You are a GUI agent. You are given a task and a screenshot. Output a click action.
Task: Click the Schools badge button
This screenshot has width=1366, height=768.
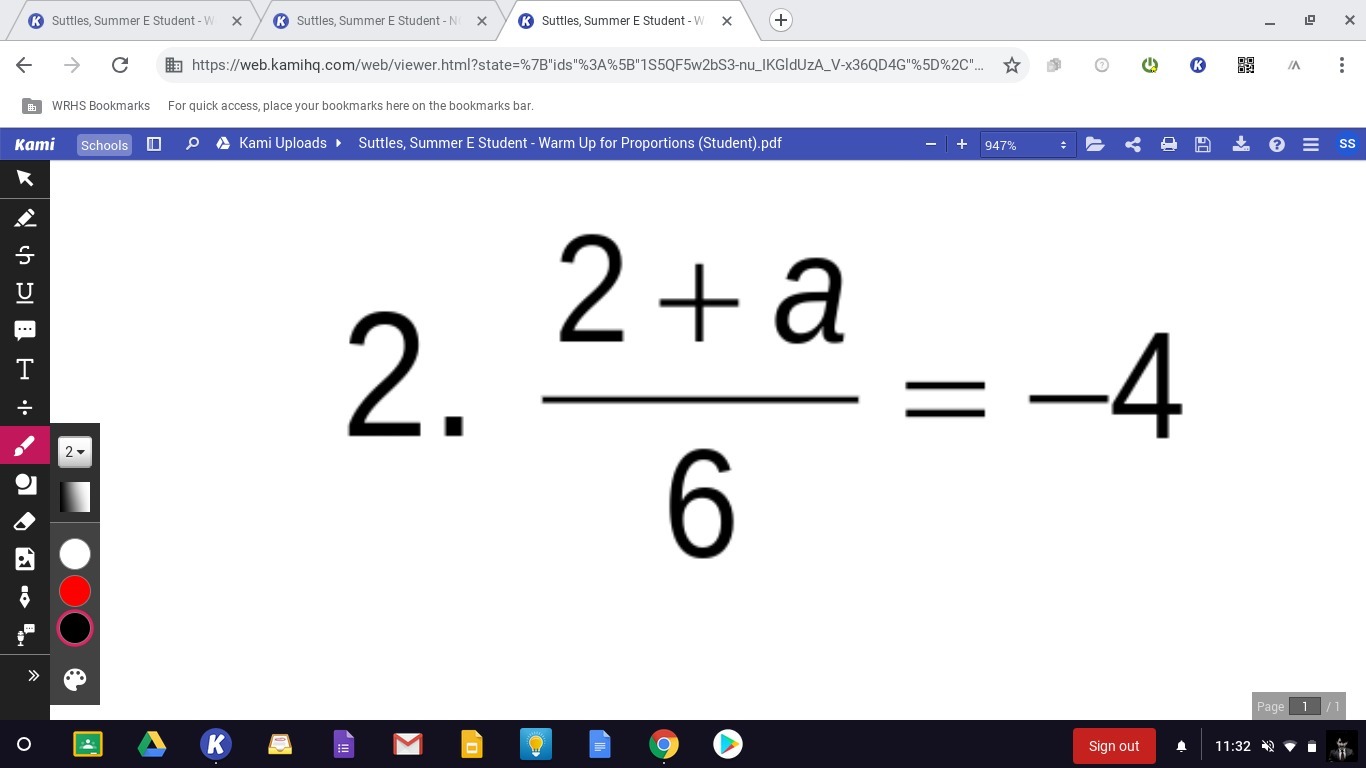click(104, 145)
